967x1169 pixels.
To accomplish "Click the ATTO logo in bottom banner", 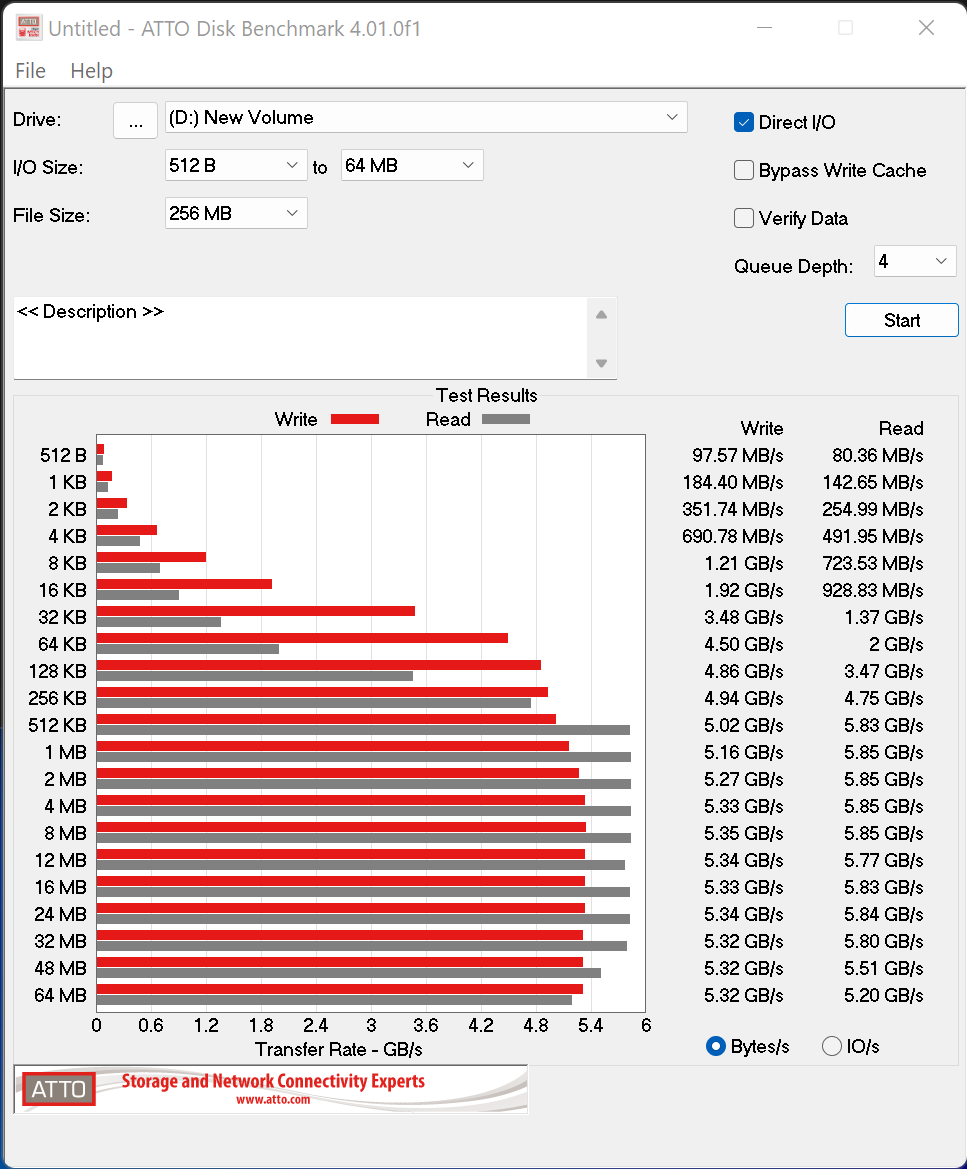I will click(x=59, y=1089).
